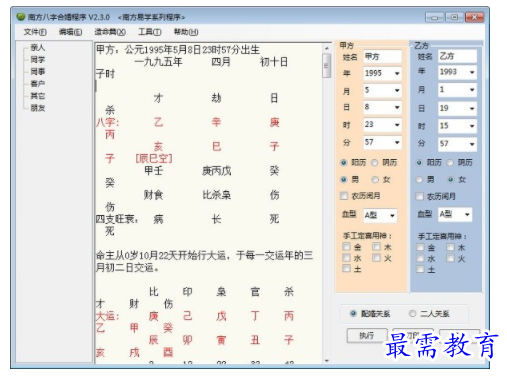This screenshot has width=507, height=377.
Task: Select 阴历 radio for 乙方
Action: point(450,163)
